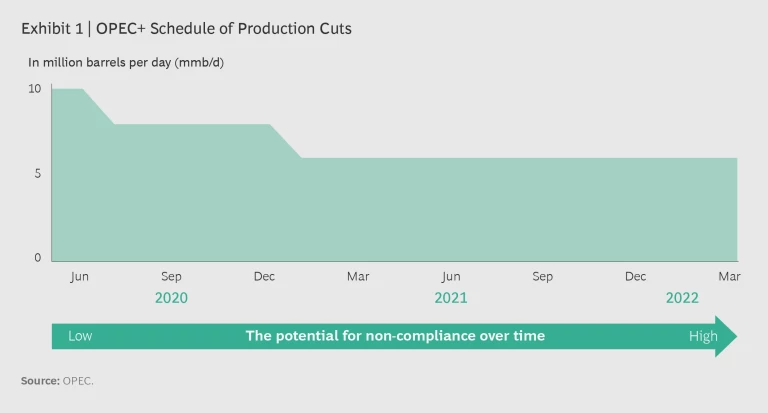Select the "Jun" label above 2021
Viewport: 768px width, 413px height.
(x=451, y=276)
